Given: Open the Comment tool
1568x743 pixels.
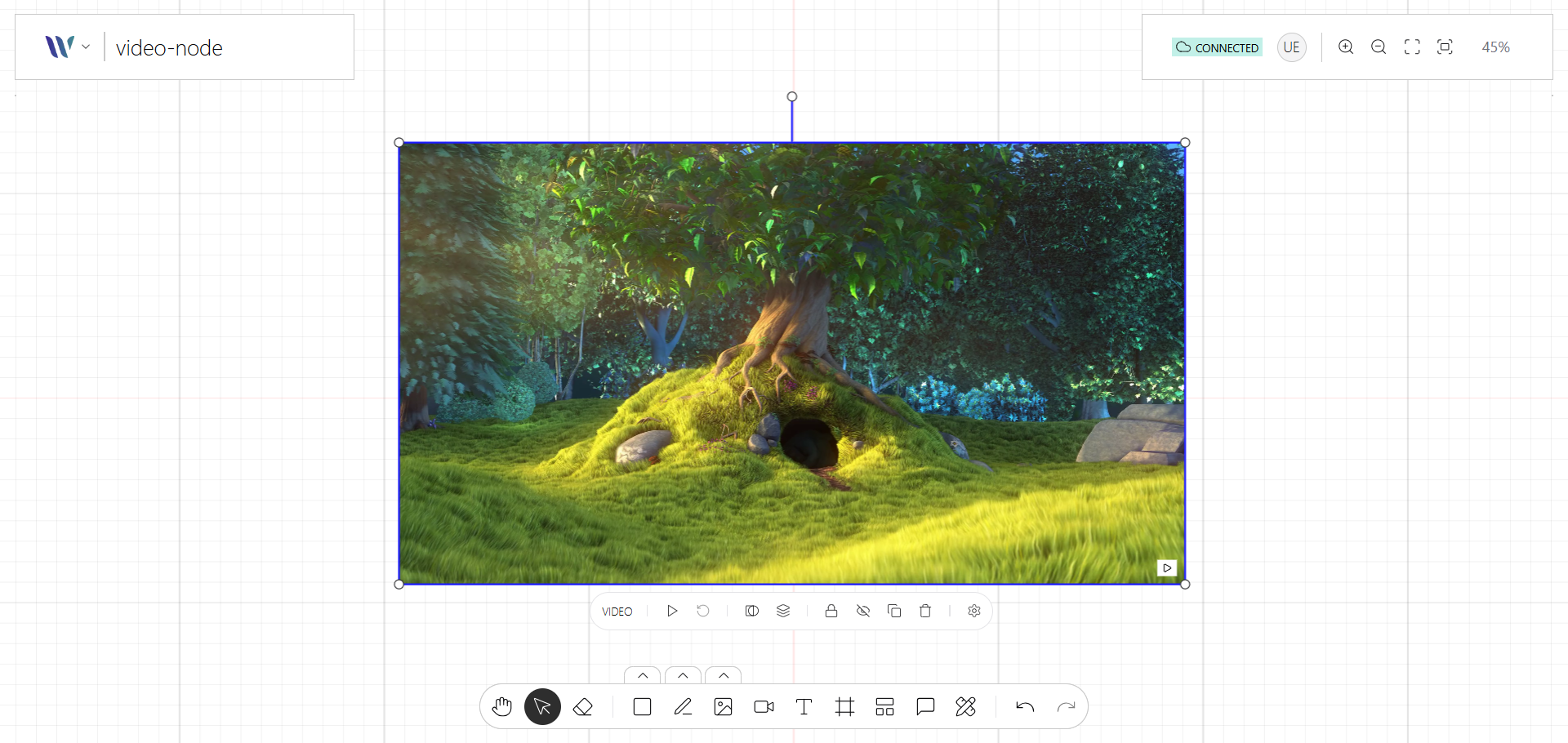Looking at the screenshot, I should 924,706.
